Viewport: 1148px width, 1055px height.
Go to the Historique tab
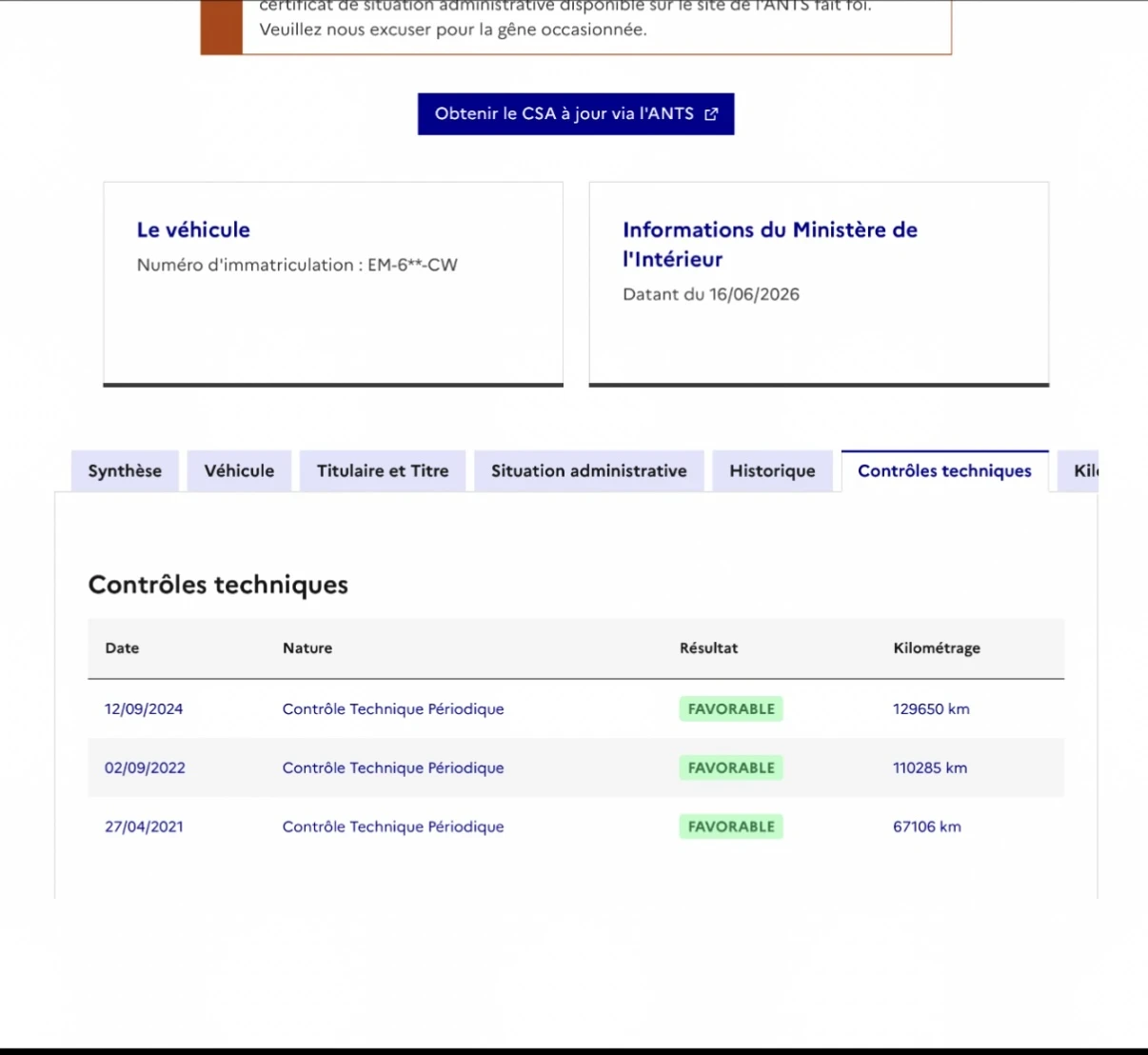[772, 471]
